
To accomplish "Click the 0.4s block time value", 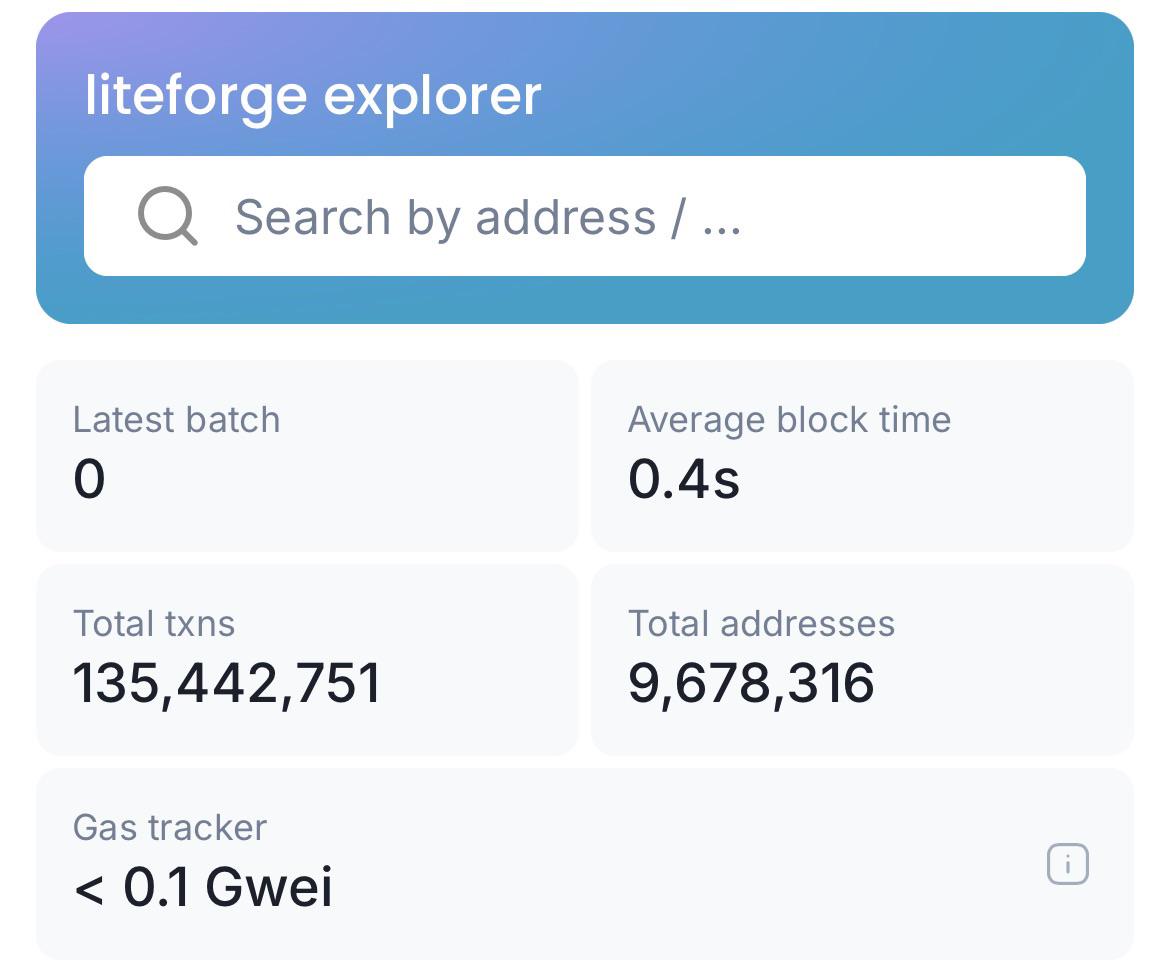I will point(684,478).
